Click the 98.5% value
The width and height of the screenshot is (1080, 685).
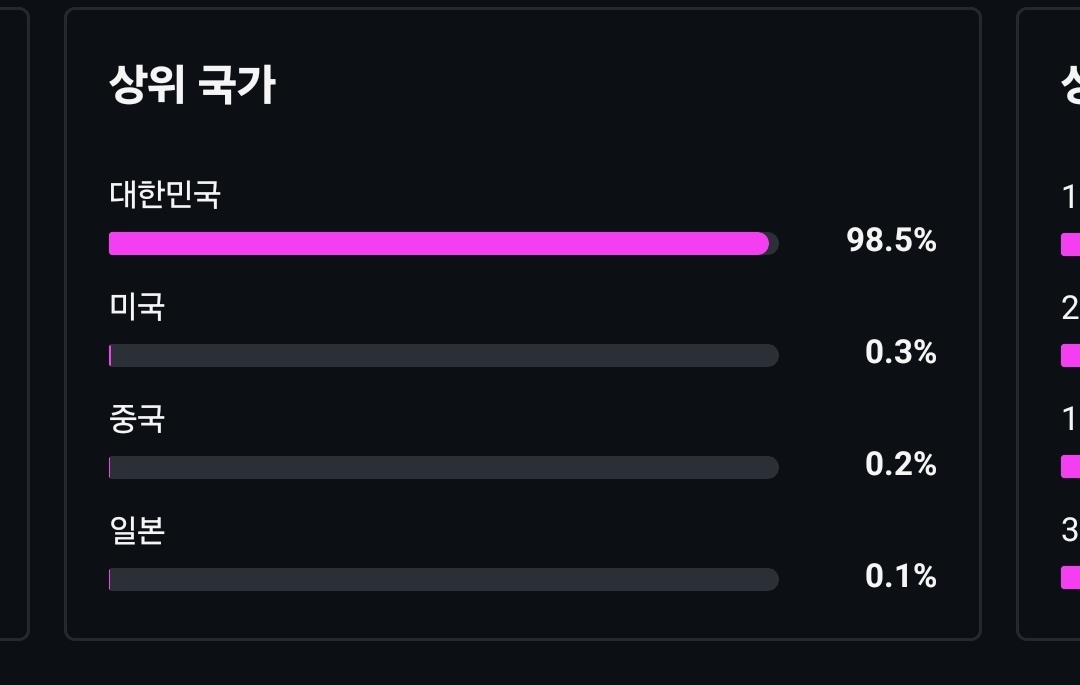click(891, 240)
